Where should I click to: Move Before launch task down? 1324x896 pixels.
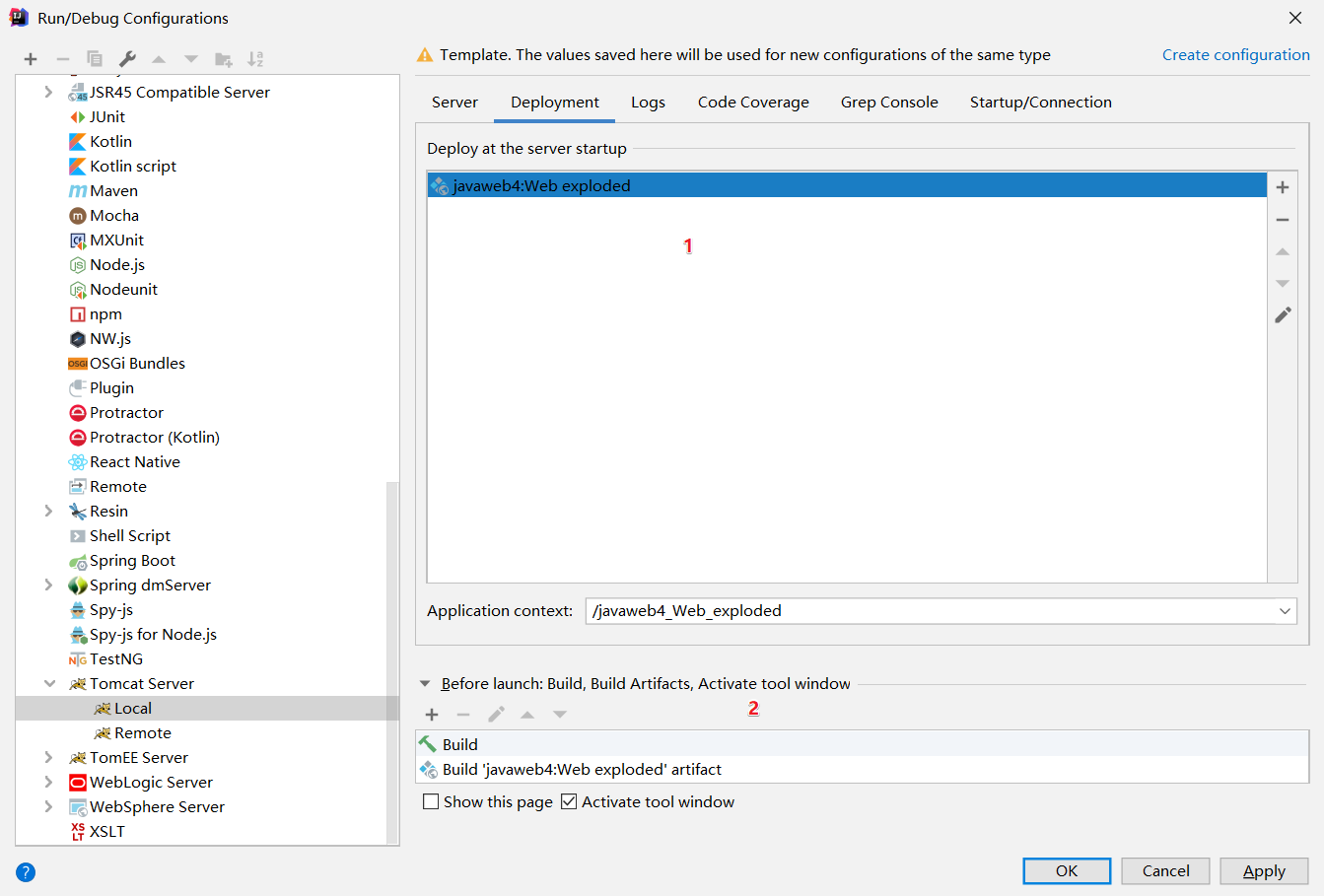coord(560,715)
